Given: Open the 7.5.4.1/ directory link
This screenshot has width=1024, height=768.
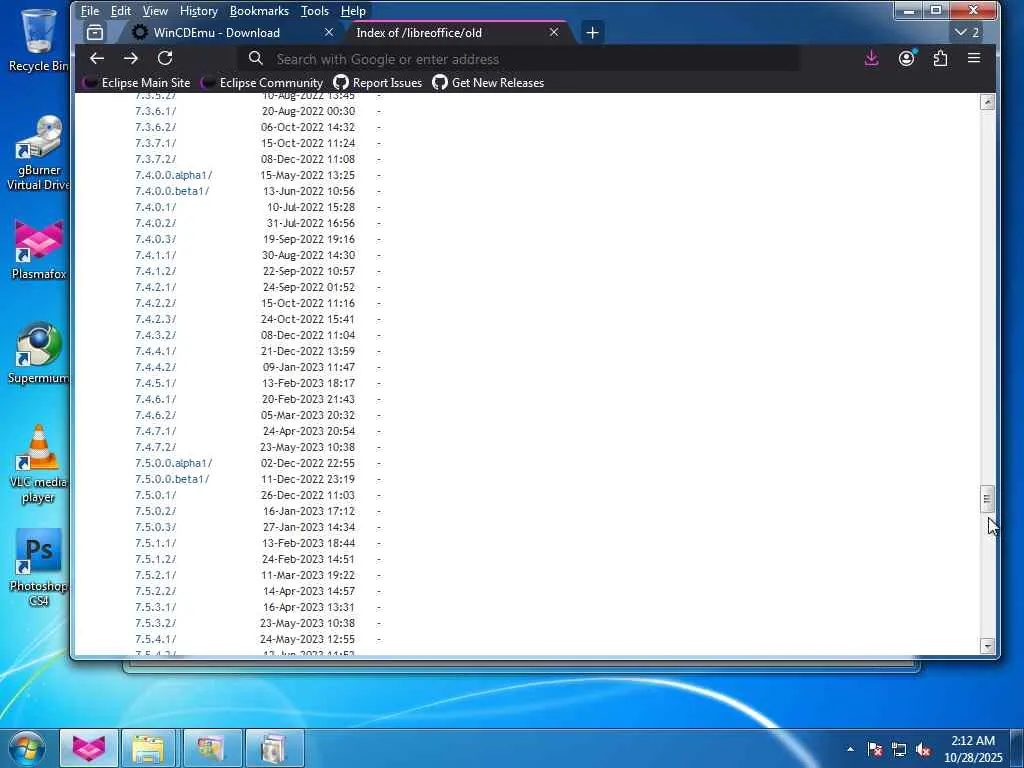Looking at the screenshot, I should pos(155,639).
